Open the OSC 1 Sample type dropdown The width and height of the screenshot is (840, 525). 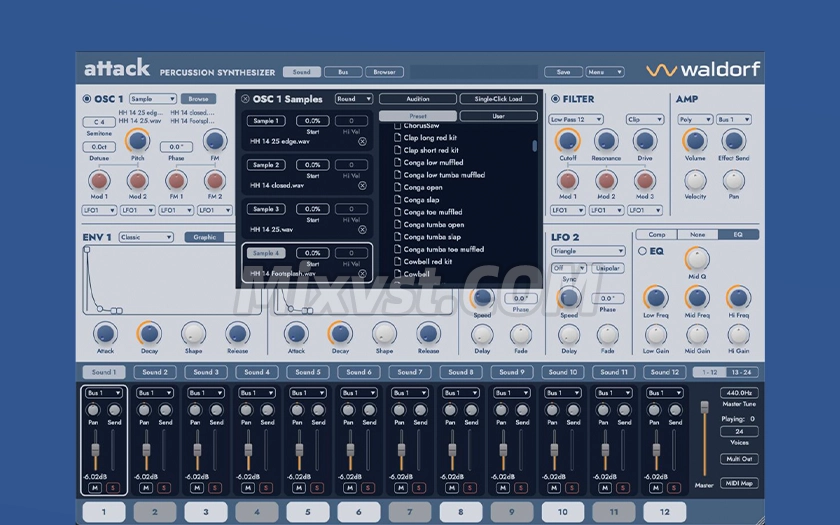tap(153, 99)
